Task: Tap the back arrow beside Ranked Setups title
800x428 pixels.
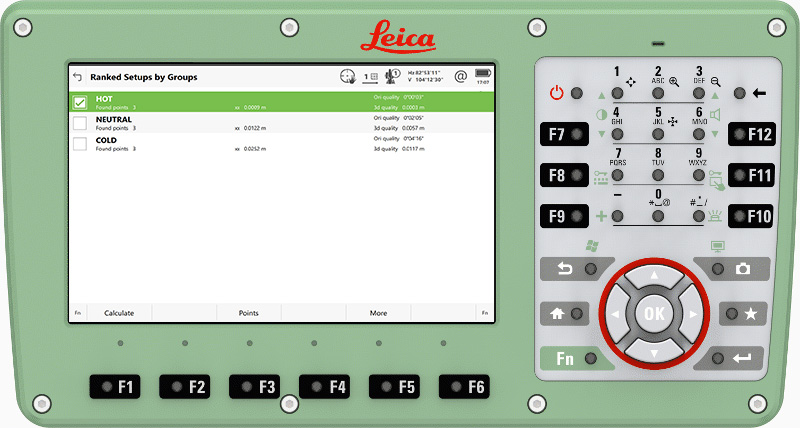Action: [x=77, y=76]
